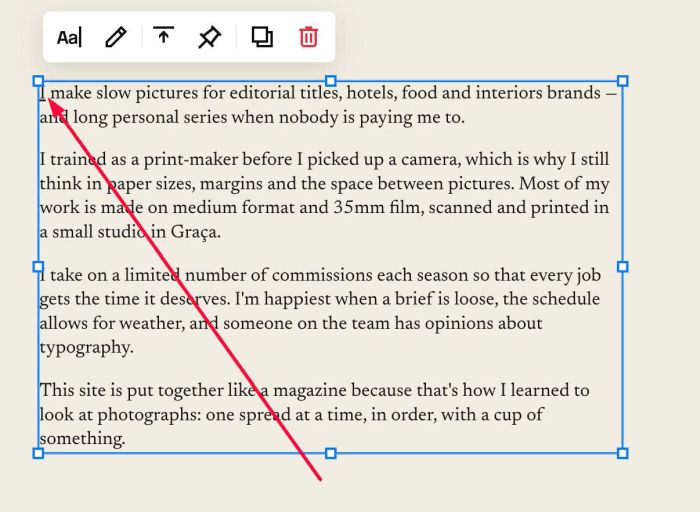700x512 pixels.
Task: Click the move-to-top arrow icon
Action: click(x=163, y=35)
